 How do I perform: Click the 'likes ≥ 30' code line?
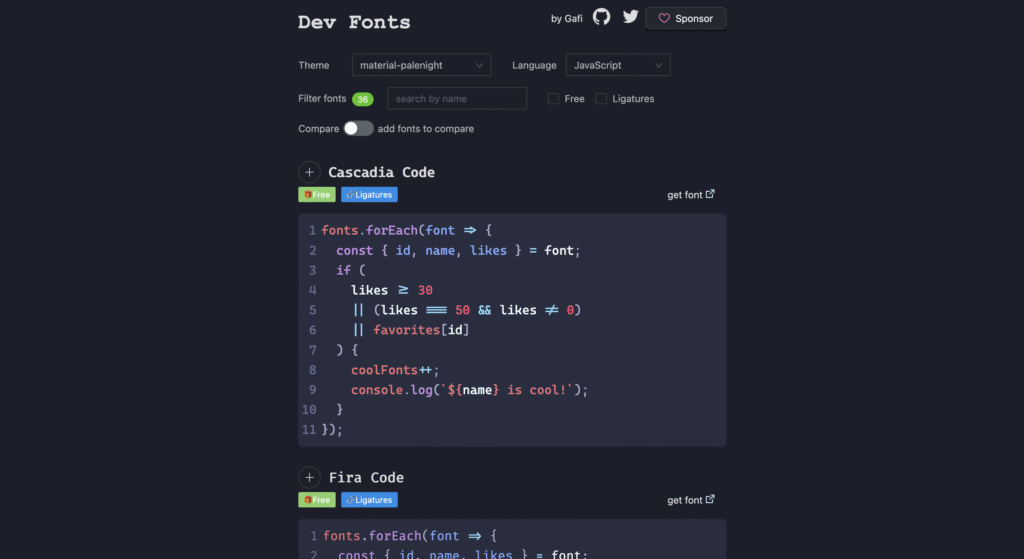coord(392,290)
